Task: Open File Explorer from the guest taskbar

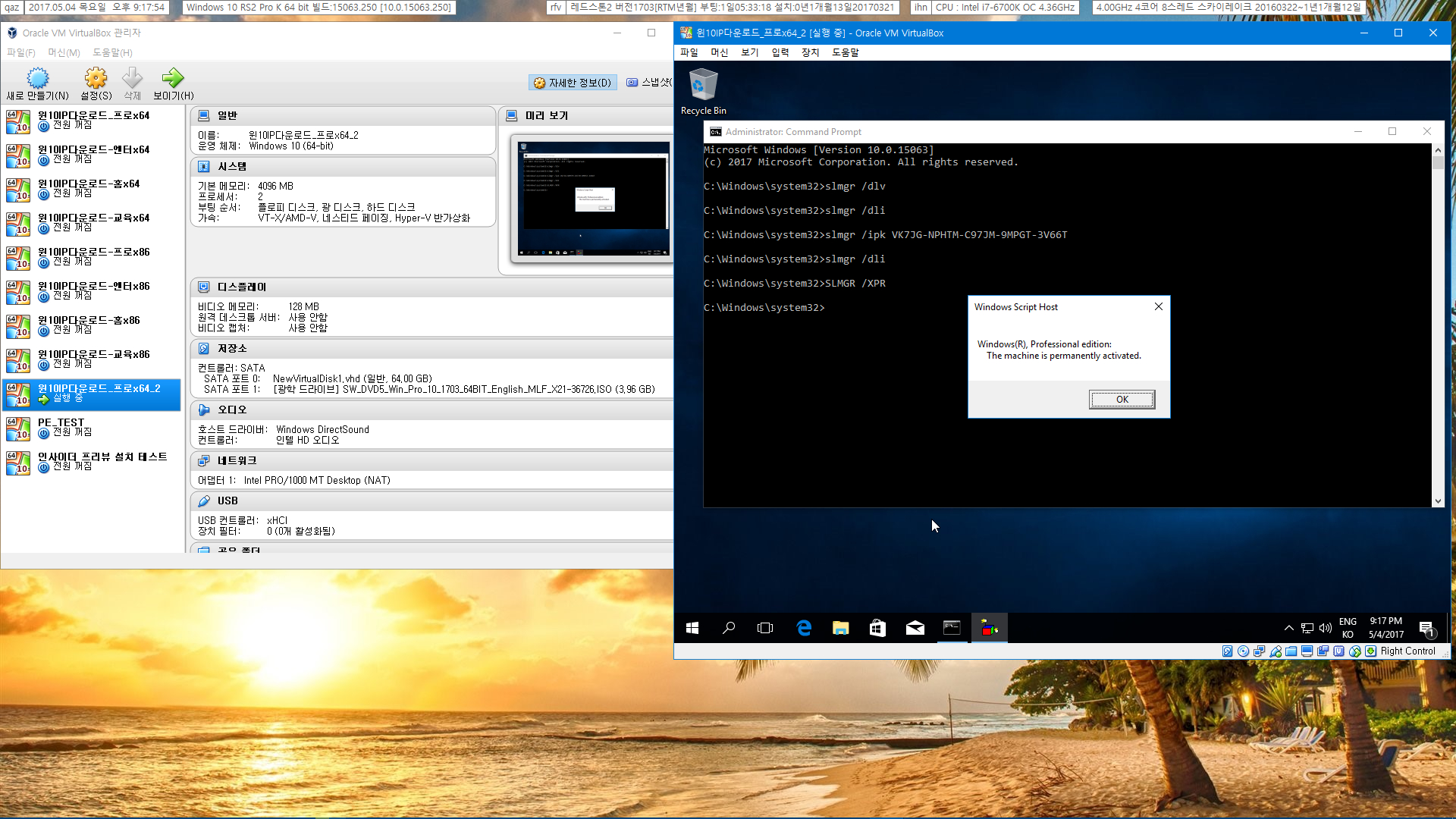Action: coord(840,628)
